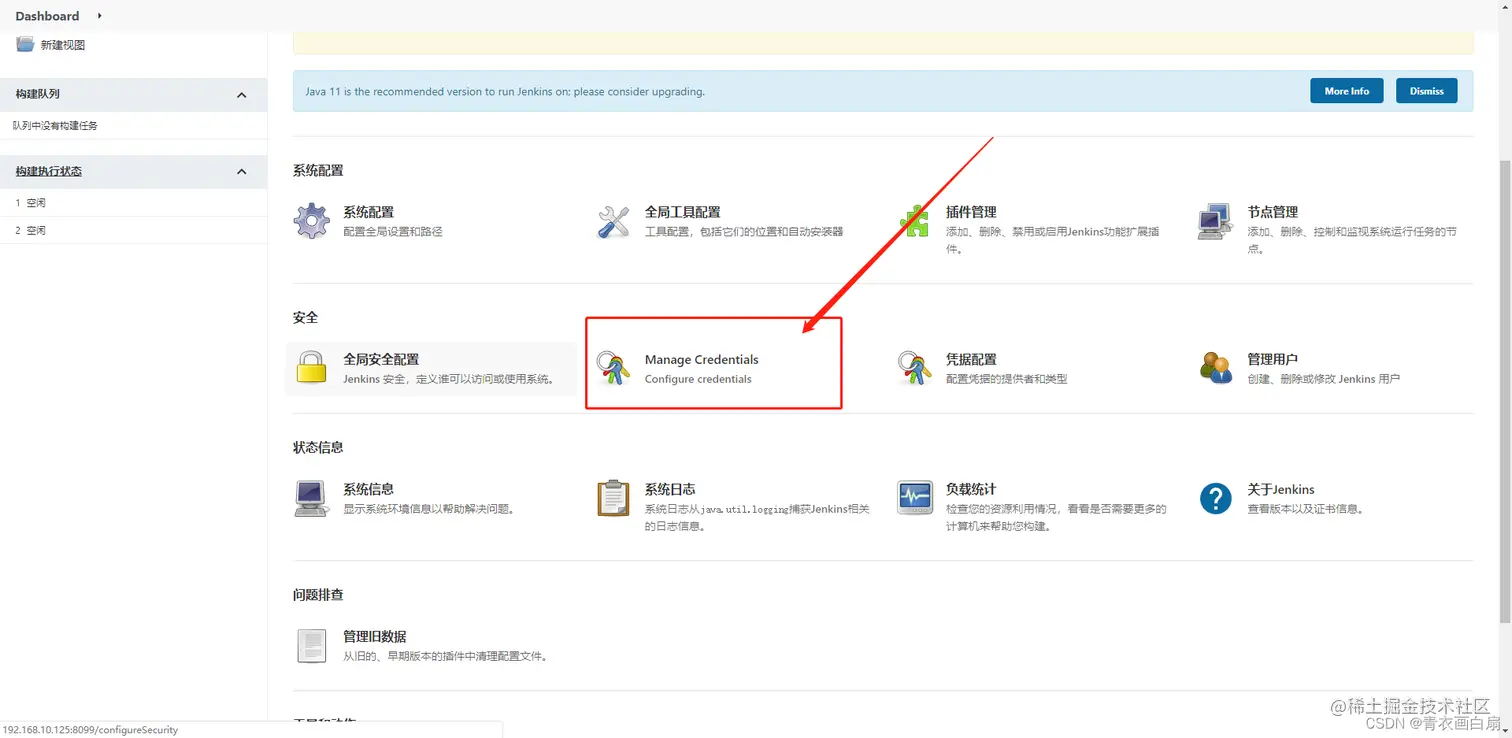This screenshot has width=1512, height=738.
Task: Open the 管理用户 link title
Action: 1272,359
